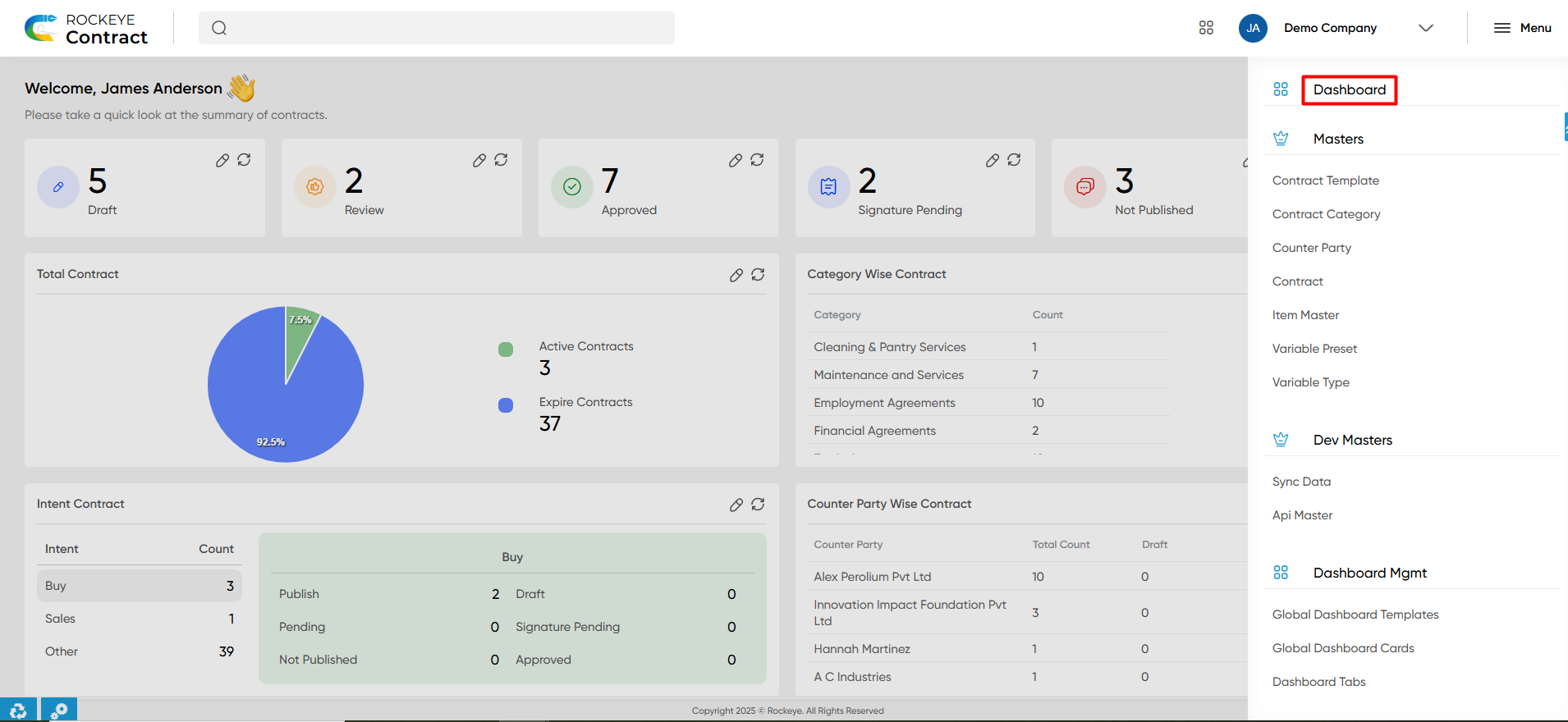Click the green Active Contracts legend swatch
This screenshot has width=1568, height=722.
[506, 350]
